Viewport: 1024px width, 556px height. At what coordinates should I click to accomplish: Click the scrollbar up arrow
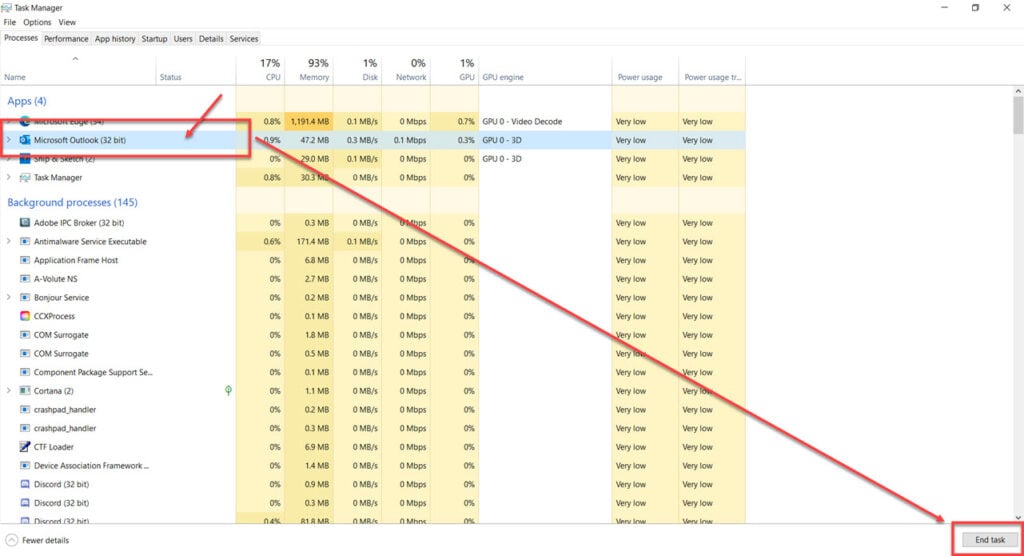tap(1018, 91)
